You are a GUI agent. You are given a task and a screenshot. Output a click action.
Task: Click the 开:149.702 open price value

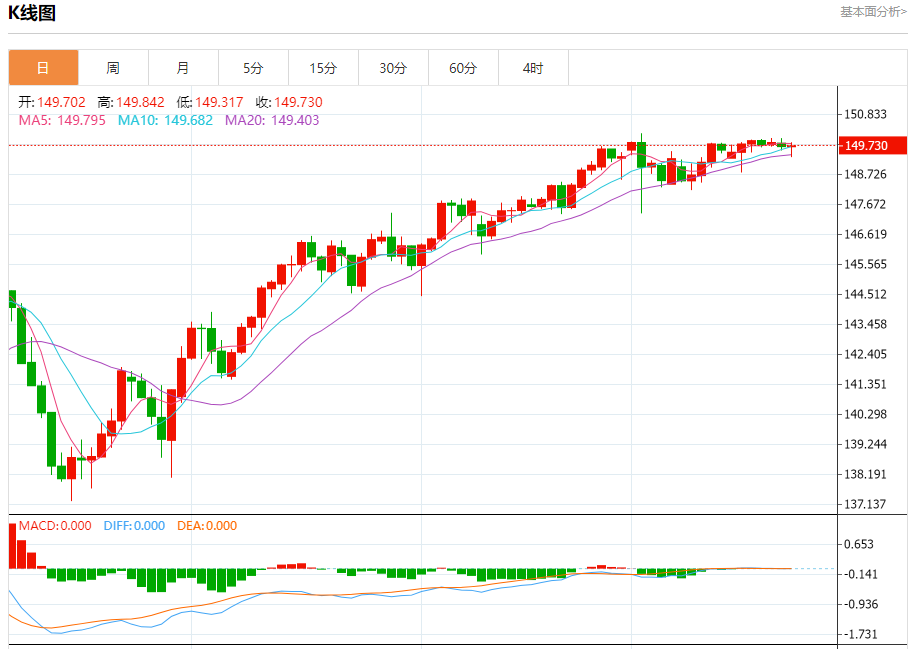(x=51, y=102)
